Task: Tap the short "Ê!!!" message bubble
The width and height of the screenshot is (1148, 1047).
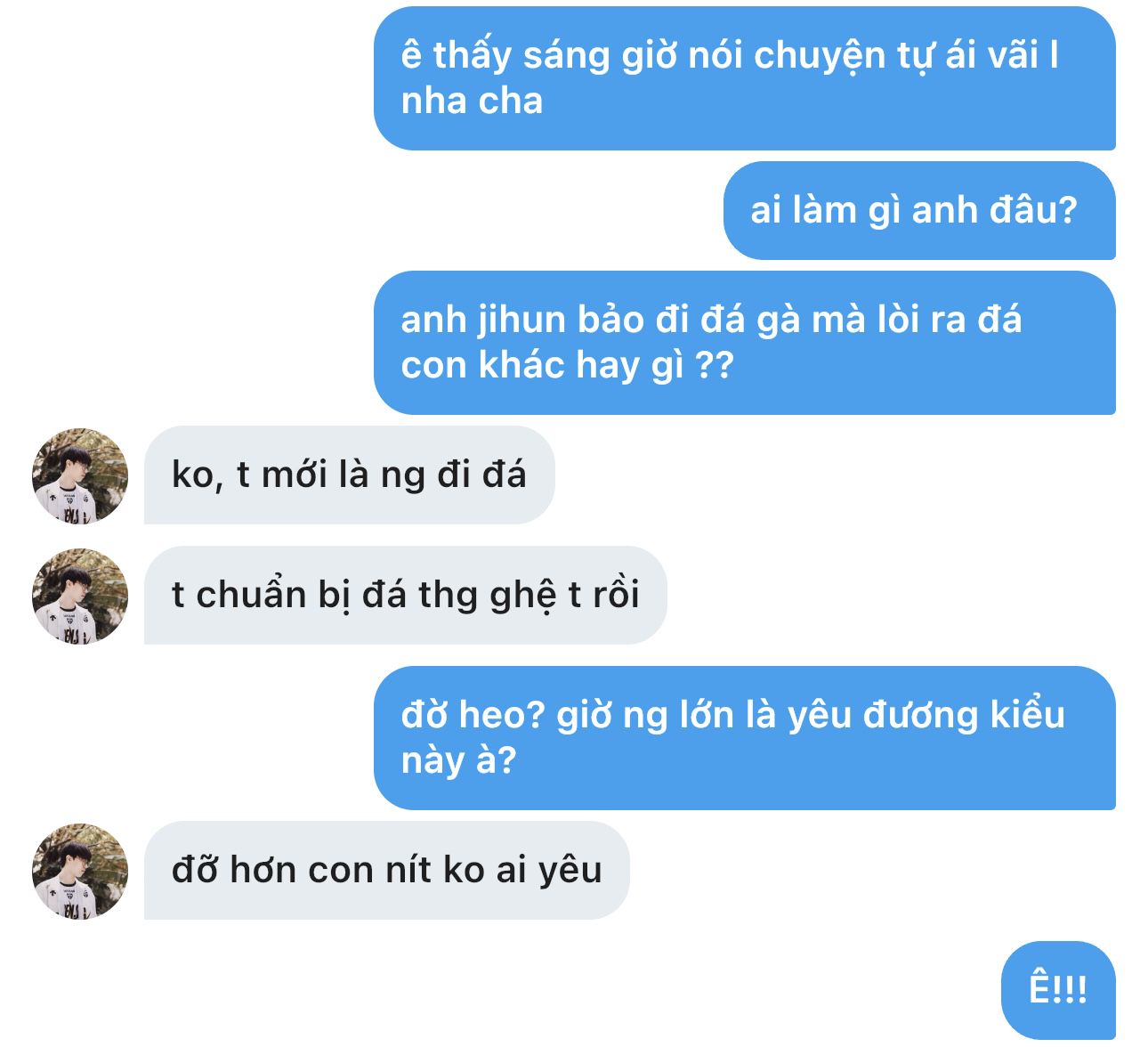Action: [1057, 989]
